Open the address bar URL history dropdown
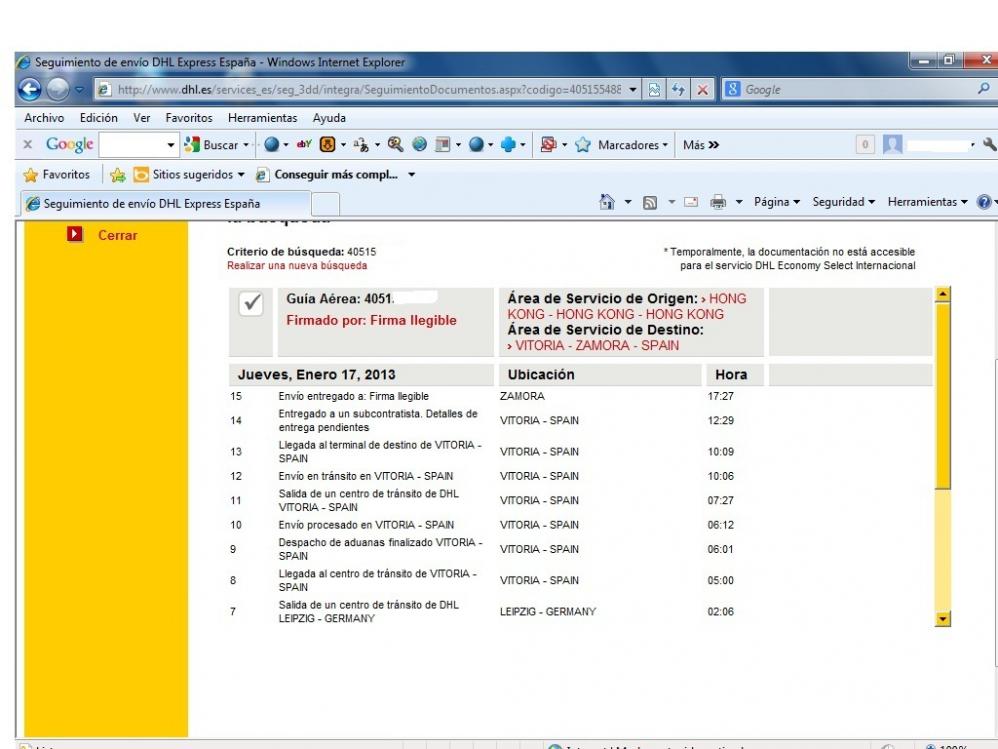The height and width of the screenshot is (749, 998). (633, 90)
